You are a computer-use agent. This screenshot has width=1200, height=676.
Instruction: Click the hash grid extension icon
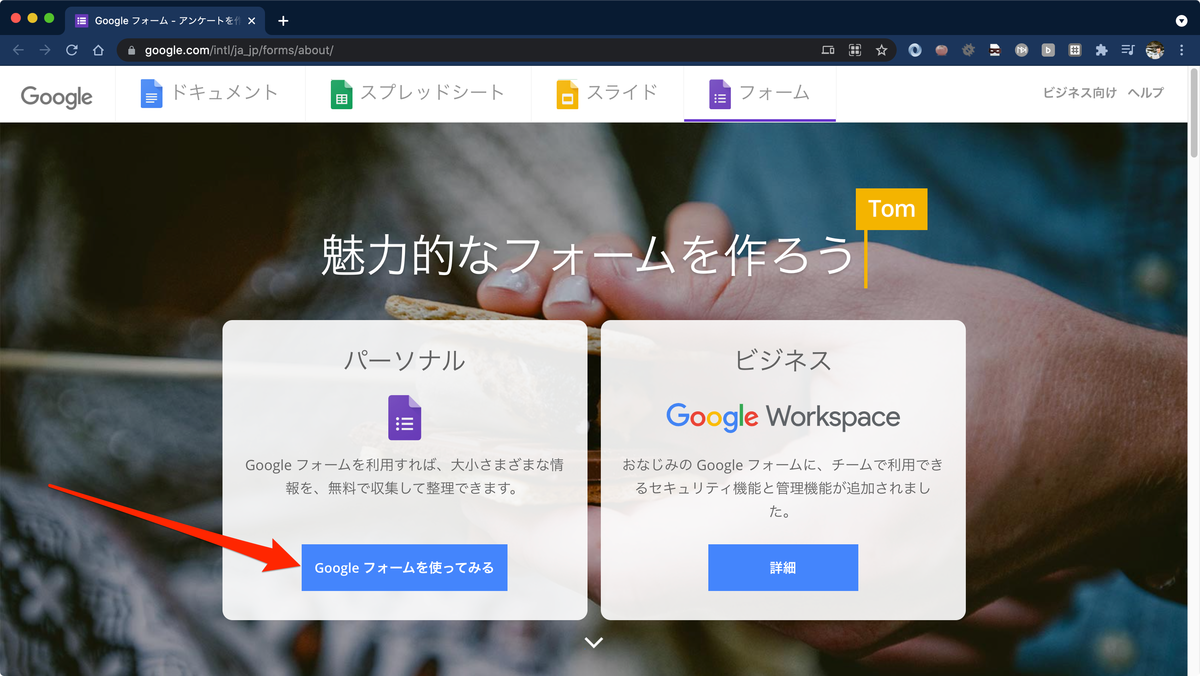click(1075, 49)
